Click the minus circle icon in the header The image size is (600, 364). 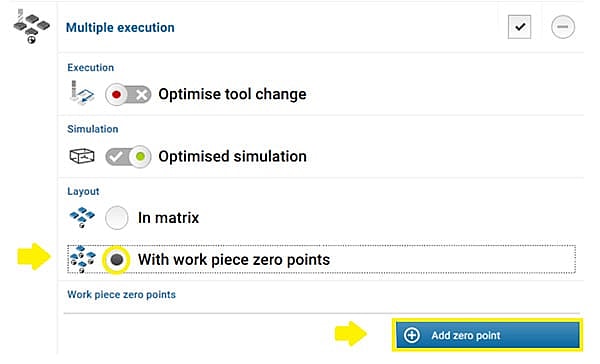[x=562, y=27]
